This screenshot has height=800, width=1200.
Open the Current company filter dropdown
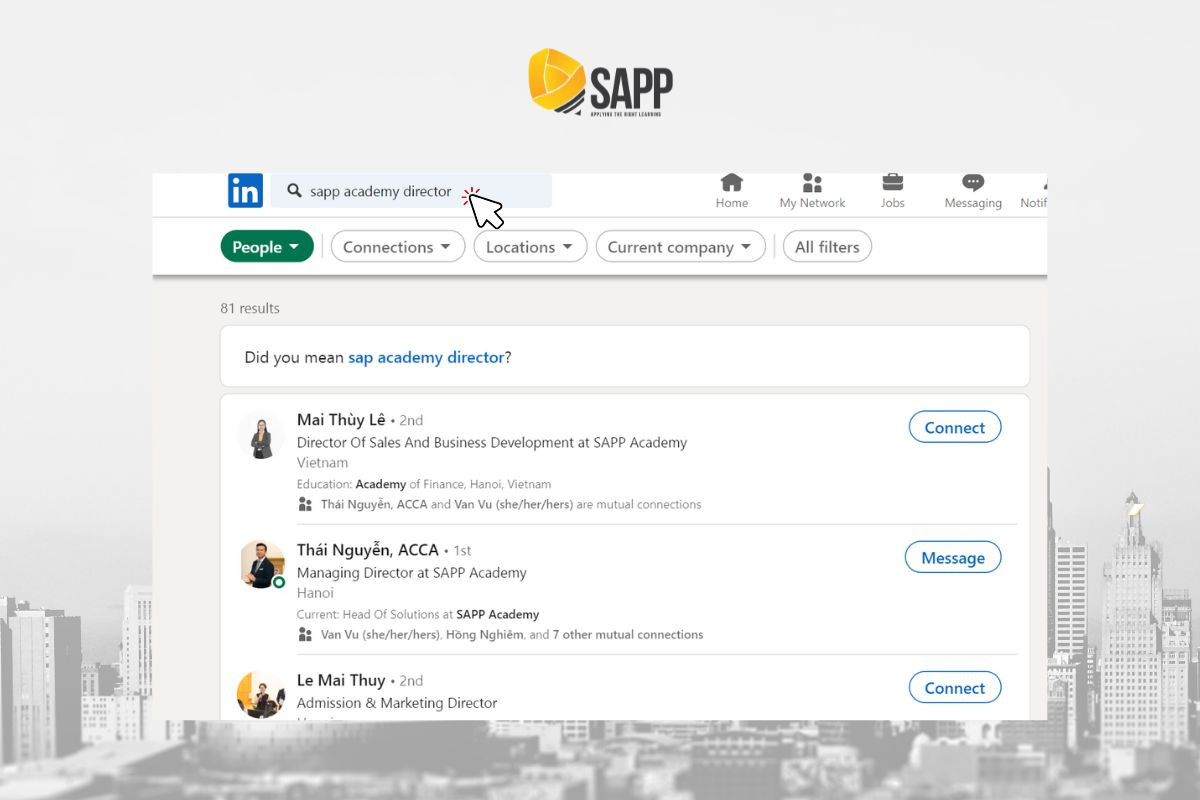(680, 247)
